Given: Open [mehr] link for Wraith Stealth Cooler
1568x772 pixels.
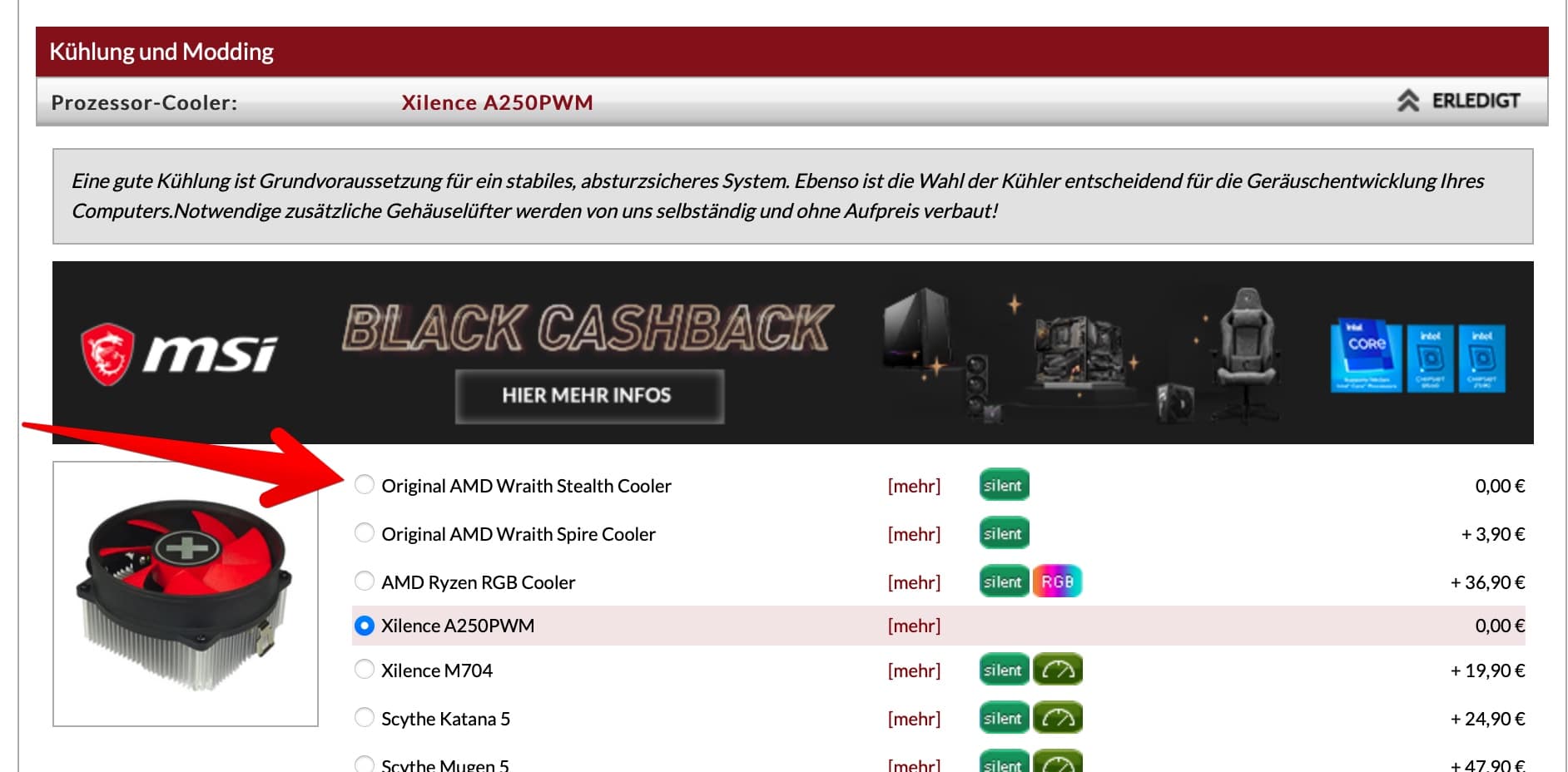Looking at the screenshot, I should (x=914, y=486).
